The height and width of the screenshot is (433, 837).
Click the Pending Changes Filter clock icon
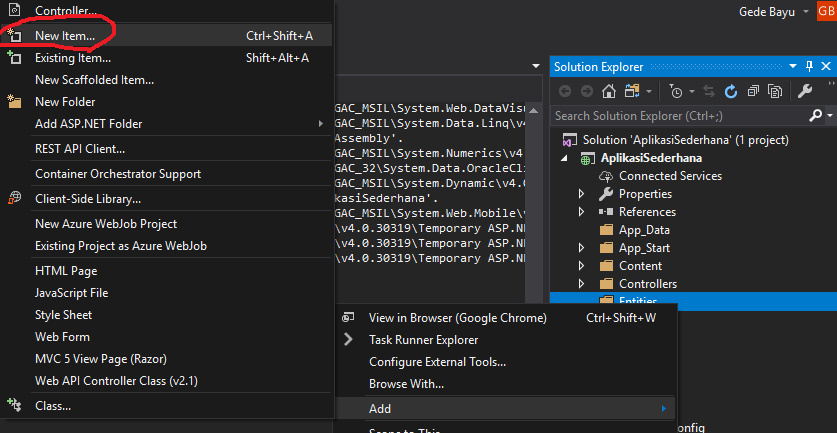(677, 91)
